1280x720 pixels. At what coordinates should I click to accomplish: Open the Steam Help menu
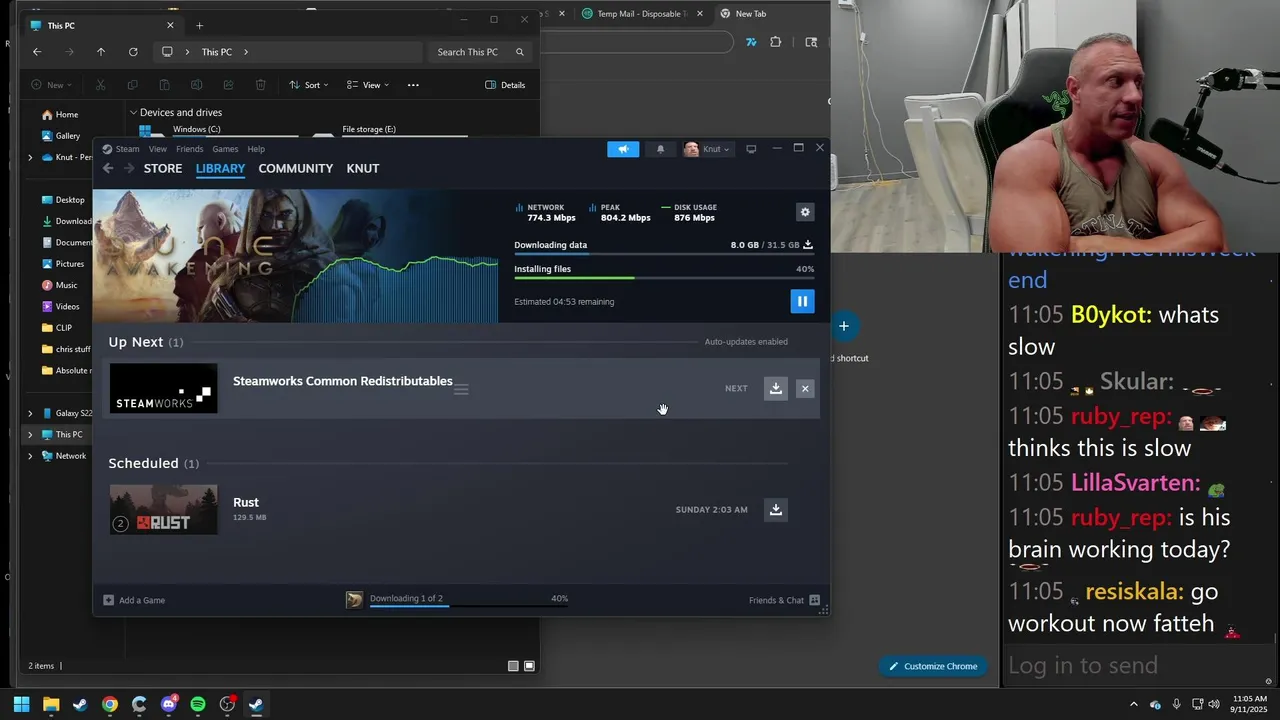tap(256, 149)
